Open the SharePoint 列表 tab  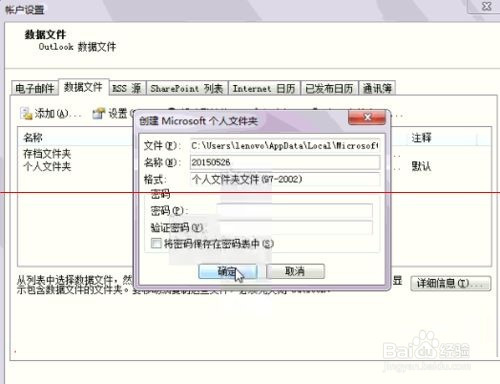pos(187,88)
